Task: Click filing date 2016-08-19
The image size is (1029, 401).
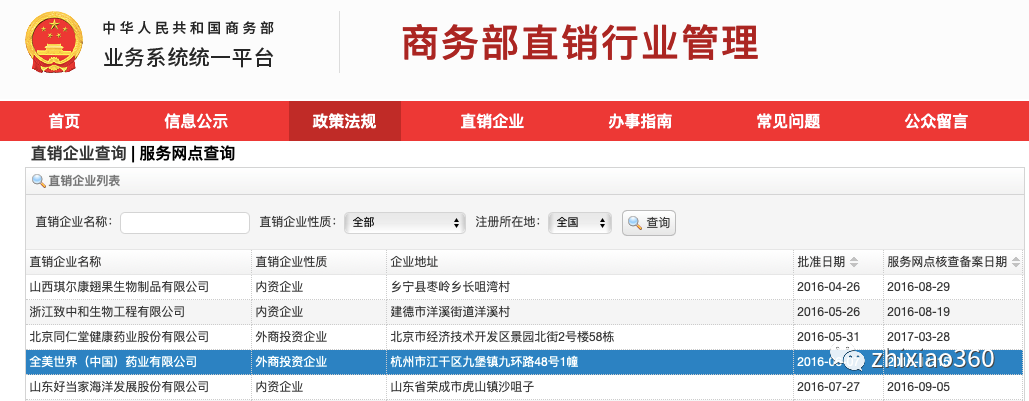Action: tap(919, 312)
